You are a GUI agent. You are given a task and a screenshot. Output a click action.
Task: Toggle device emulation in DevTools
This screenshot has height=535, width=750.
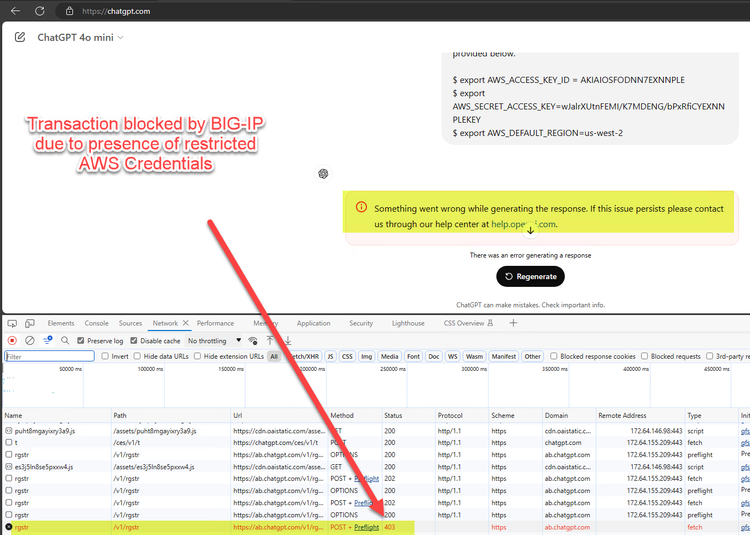coord(30,324)
